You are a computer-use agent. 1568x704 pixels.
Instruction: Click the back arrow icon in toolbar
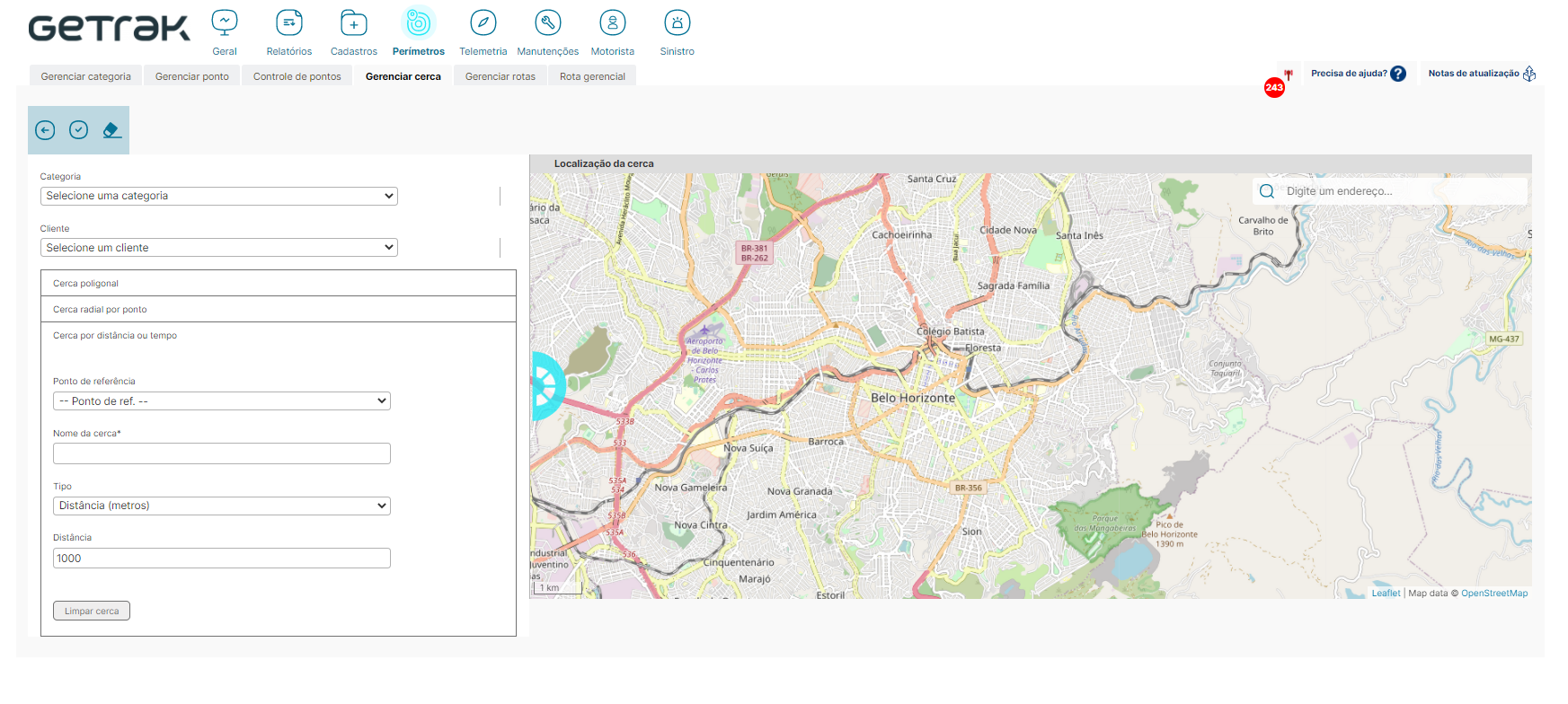(45, 130)
